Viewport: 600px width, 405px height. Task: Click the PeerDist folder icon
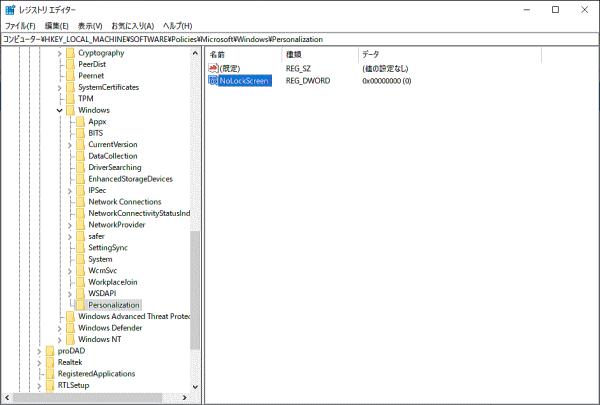70,64
